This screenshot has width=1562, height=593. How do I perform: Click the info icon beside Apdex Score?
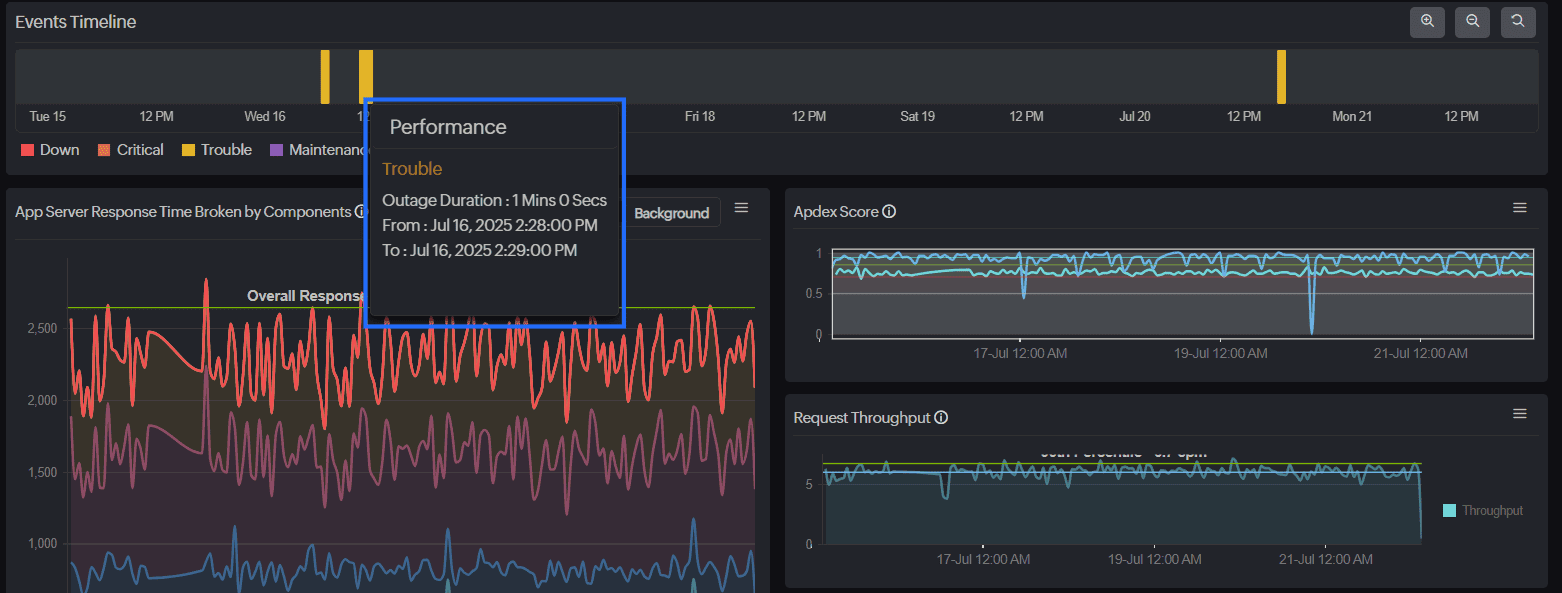[889, 212]
